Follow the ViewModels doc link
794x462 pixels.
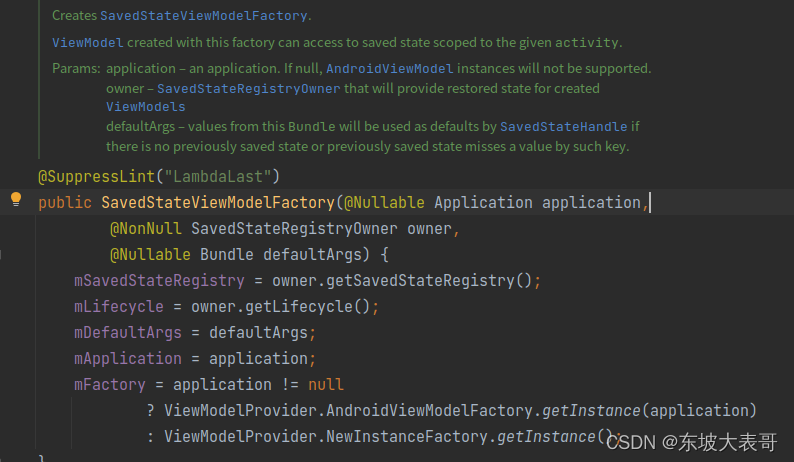click(x=146, y=107)
